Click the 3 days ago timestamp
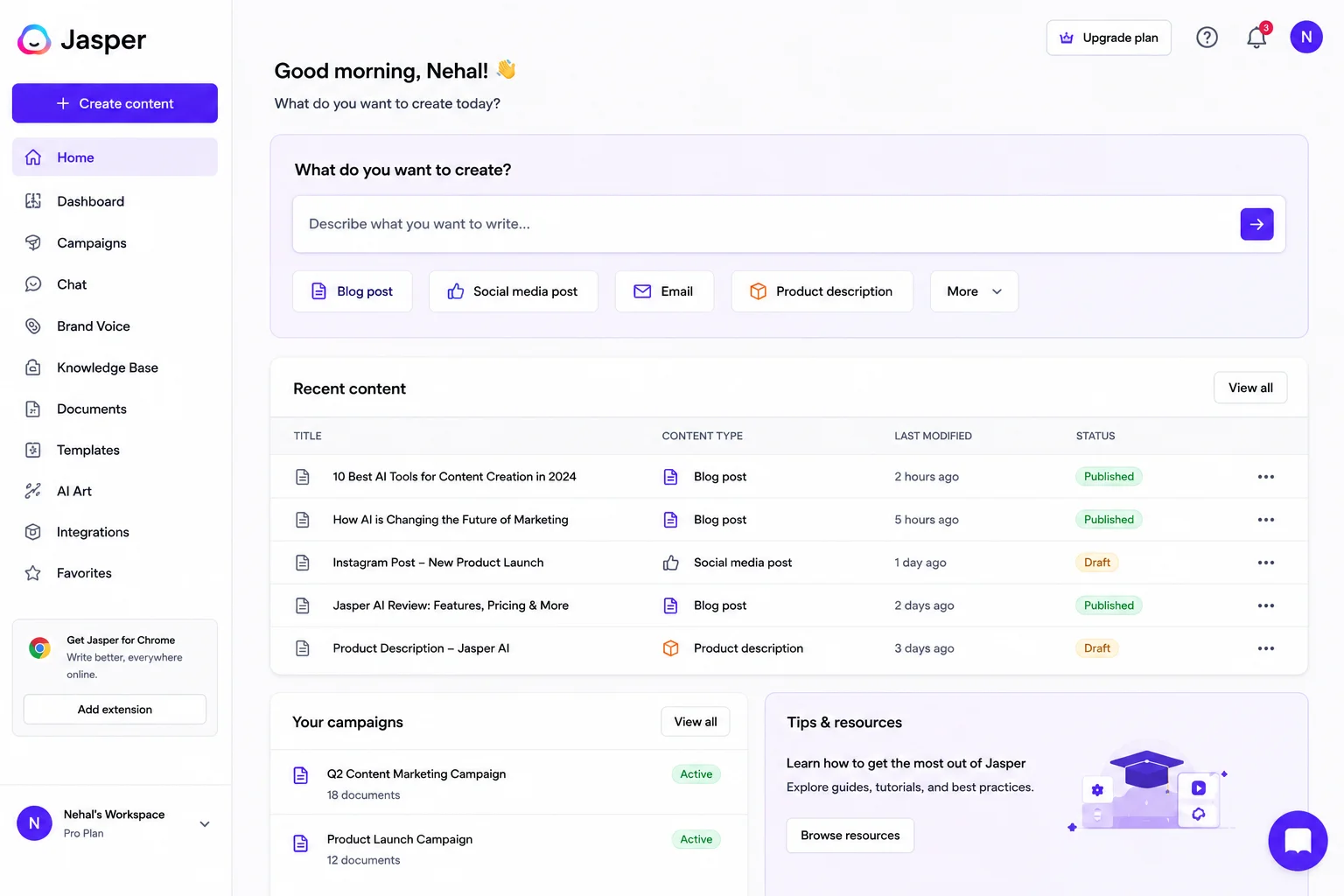 pyautogui.click(x=924, y=648)
